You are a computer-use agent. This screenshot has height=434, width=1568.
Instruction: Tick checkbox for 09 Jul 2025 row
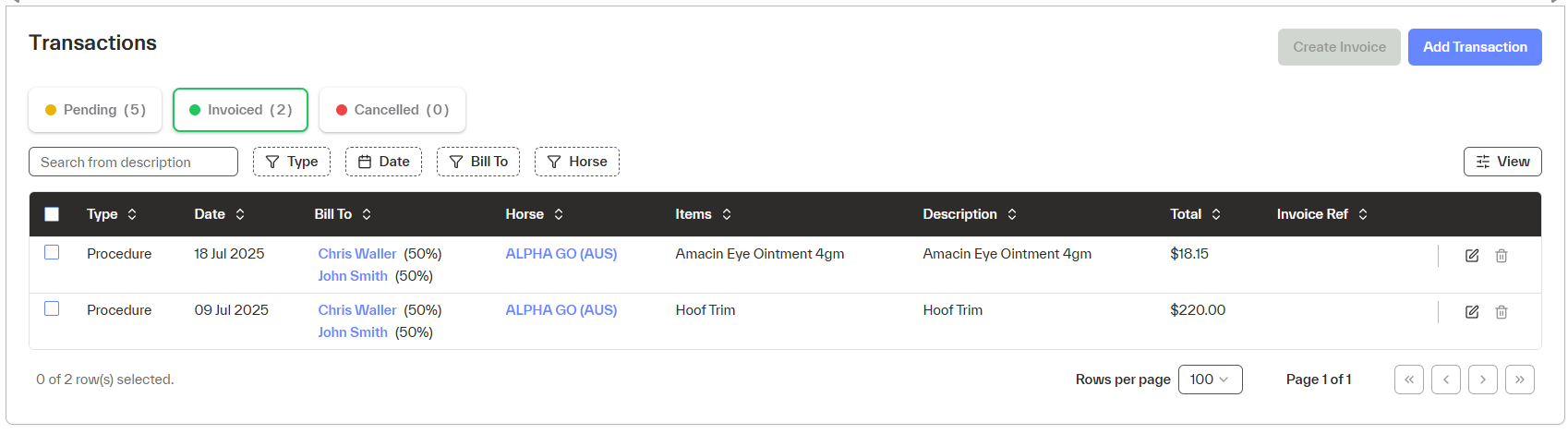click(x=52, y=308)
